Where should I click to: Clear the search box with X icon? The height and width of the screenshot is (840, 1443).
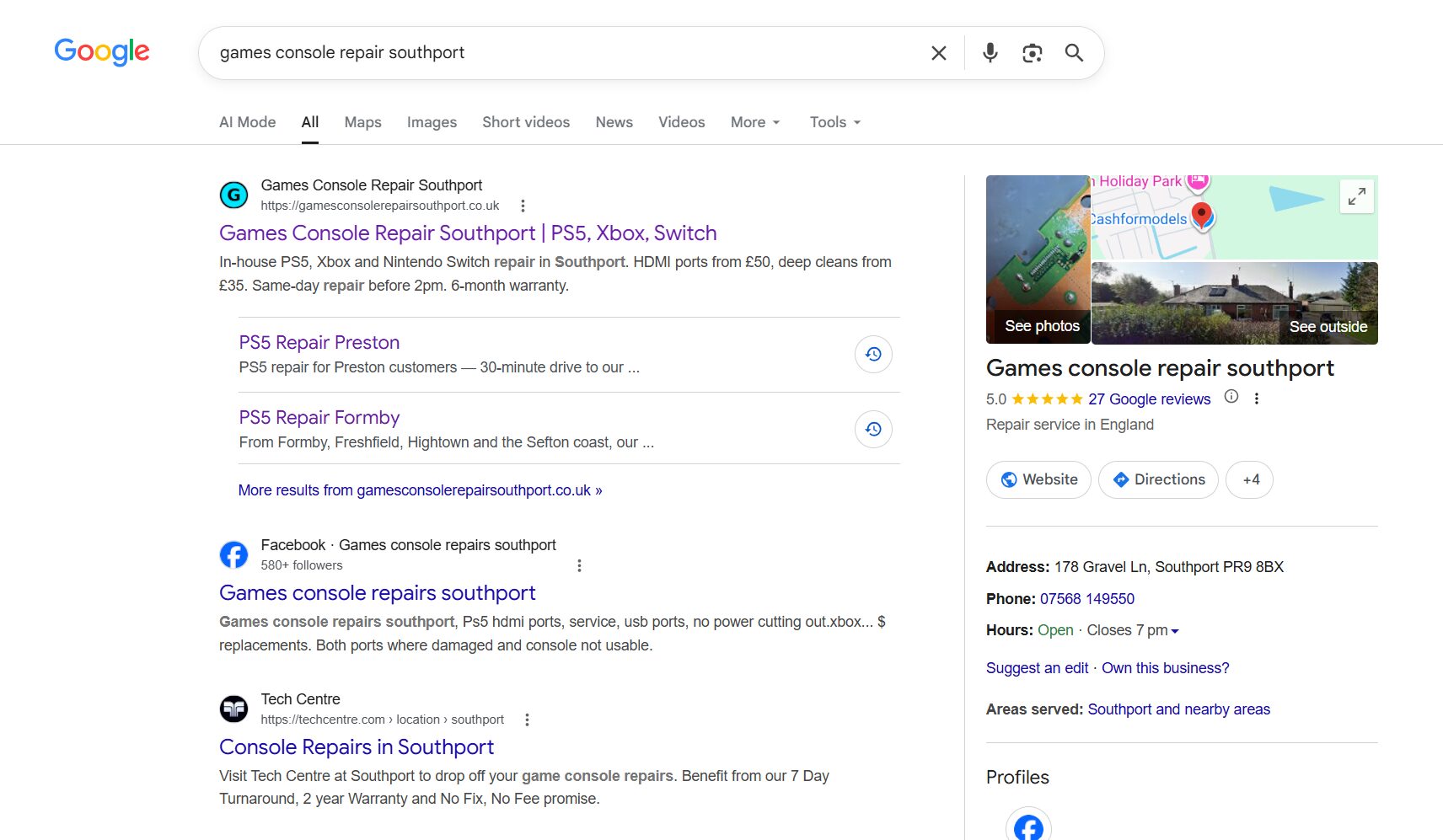[x=938, y=53]
